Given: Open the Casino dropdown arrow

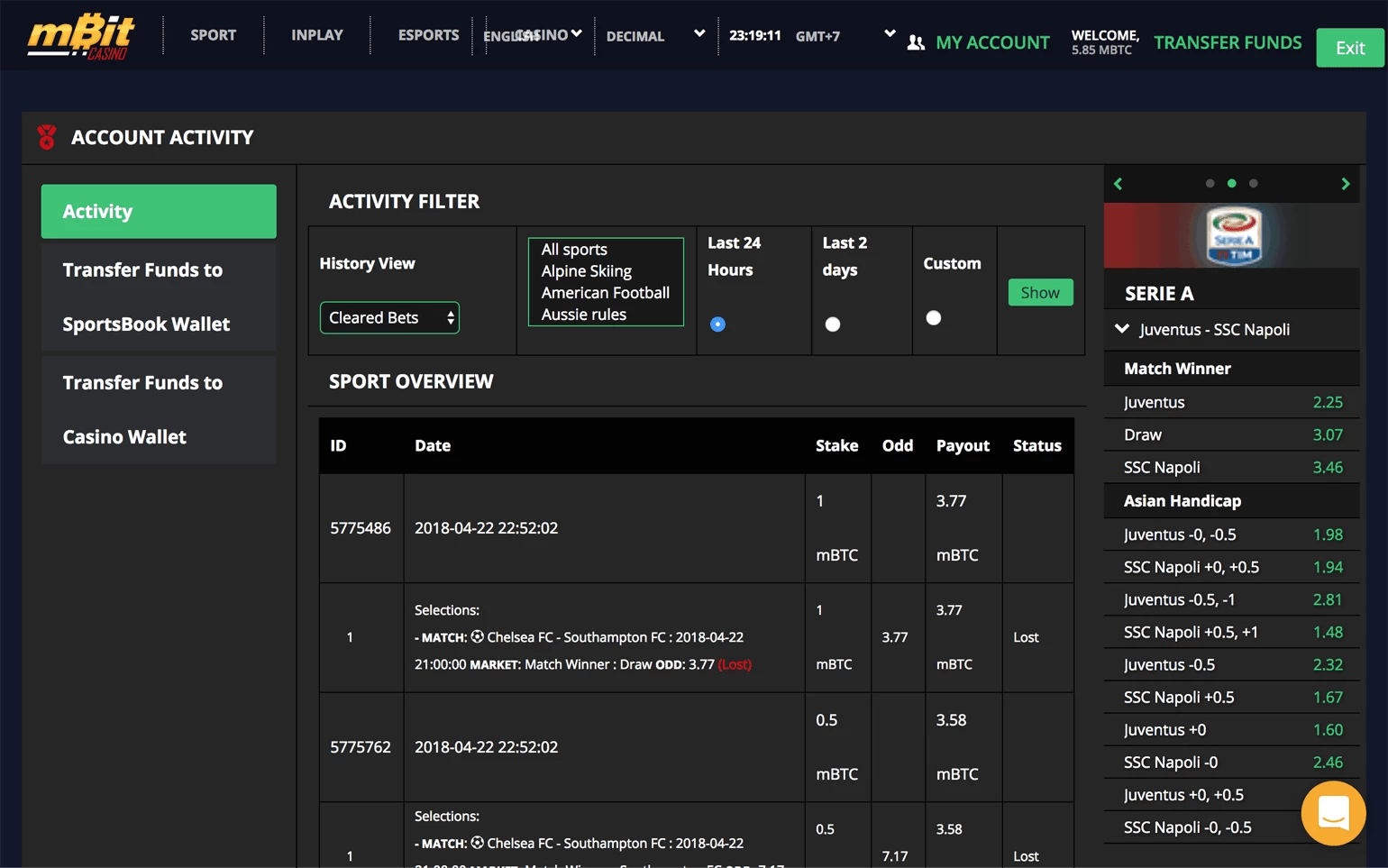Looking at the screenshot, I should click(x=577, y=33).
